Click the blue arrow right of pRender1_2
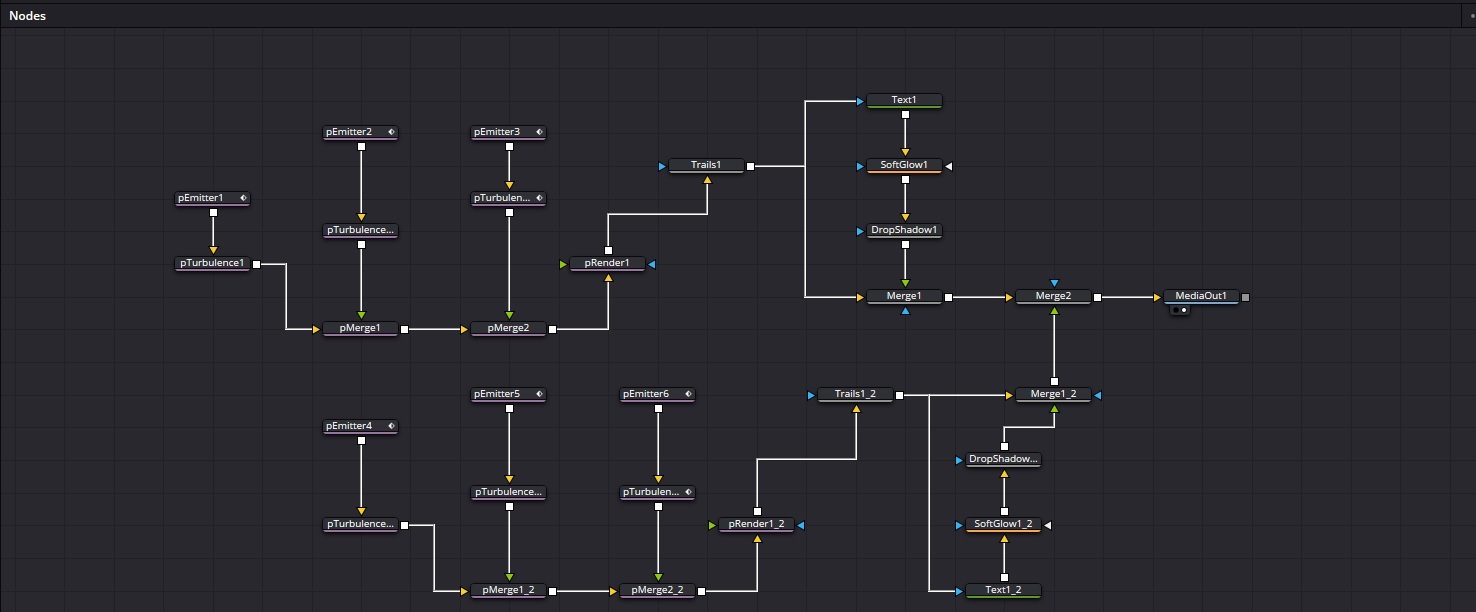 click(x=801, y=525)
